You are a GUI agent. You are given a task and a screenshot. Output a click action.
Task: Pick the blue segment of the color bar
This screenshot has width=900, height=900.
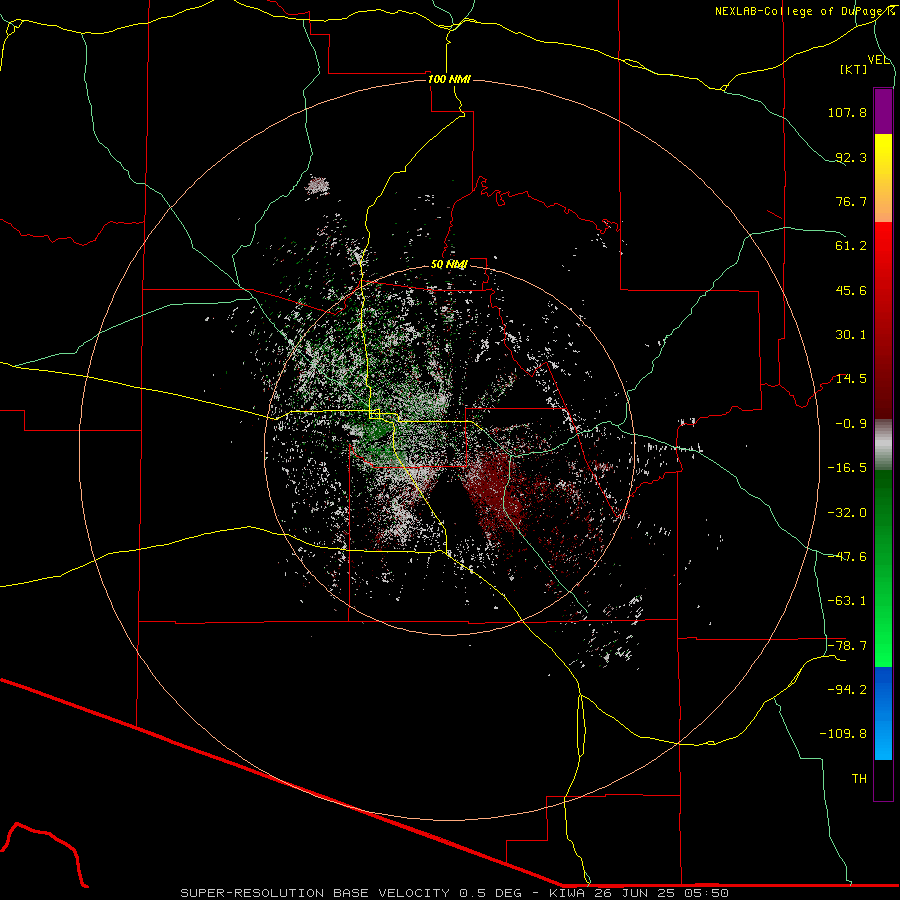tap(883, 713)
